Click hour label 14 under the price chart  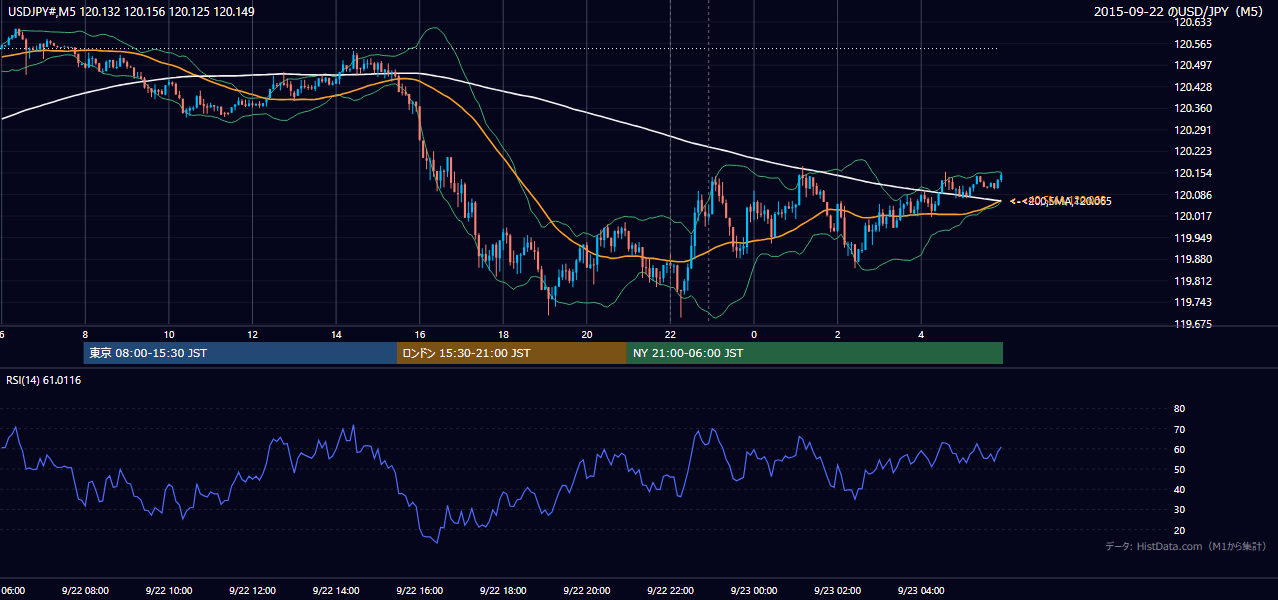337,334
